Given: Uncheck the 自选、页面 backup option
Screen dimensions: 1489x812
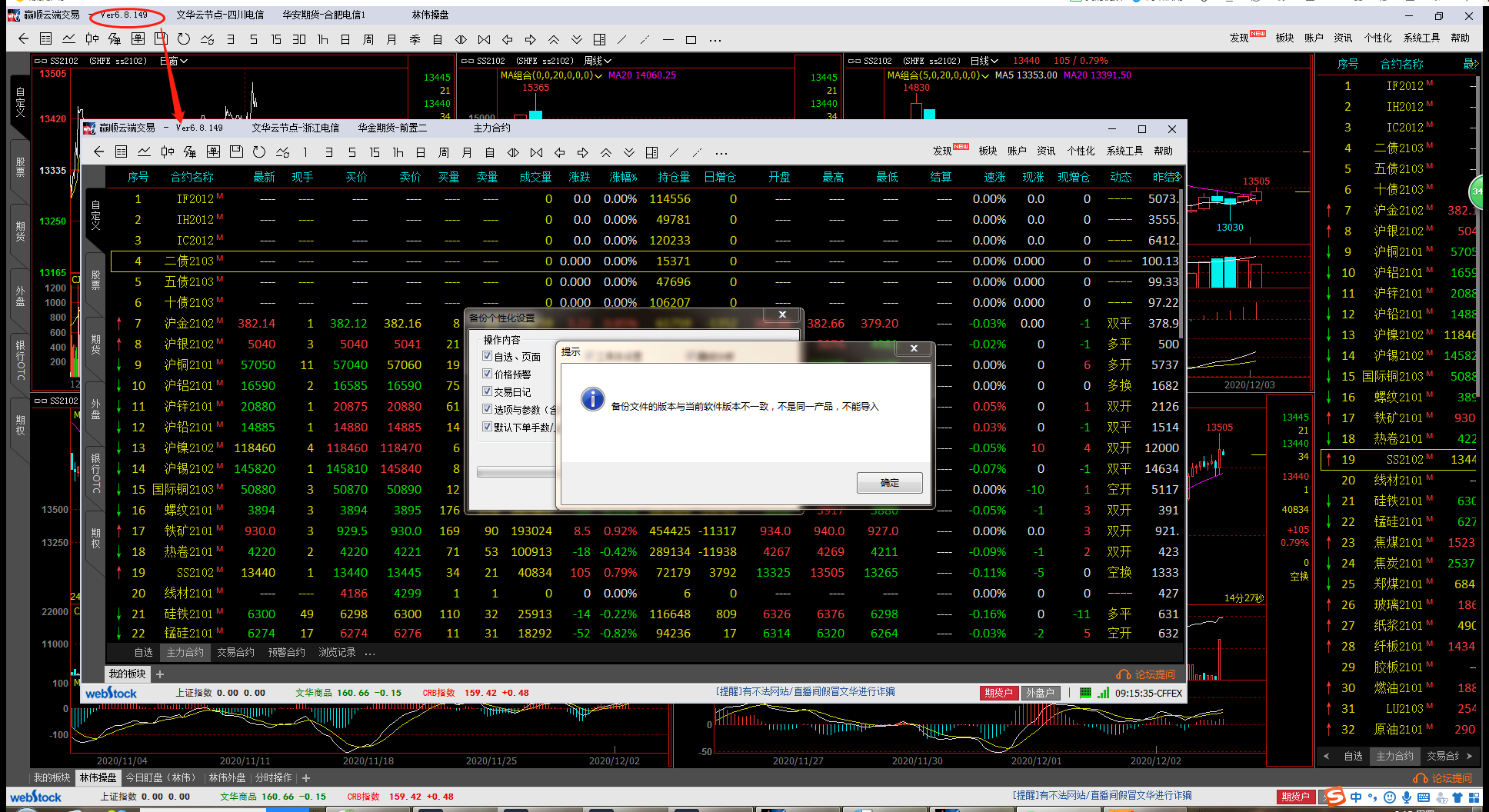Looking at the screenshot, I should (487, 356).
